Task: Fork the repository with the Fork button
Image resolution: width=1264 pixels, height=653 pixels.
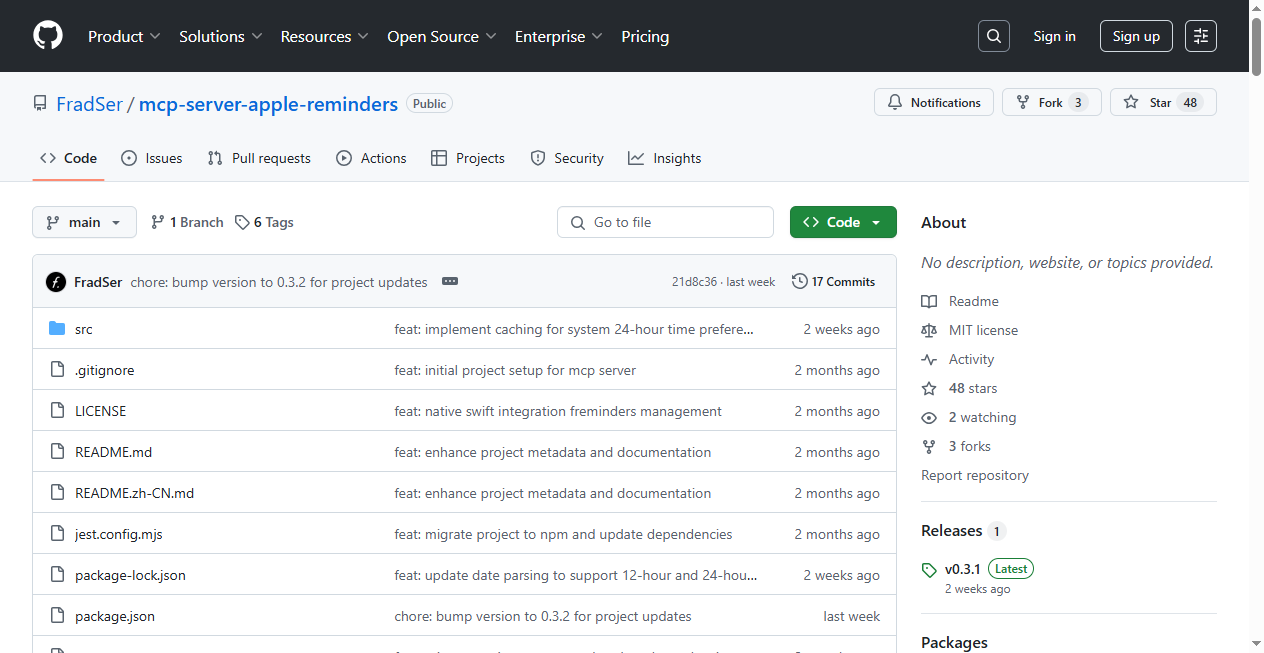Action: 1052,102
